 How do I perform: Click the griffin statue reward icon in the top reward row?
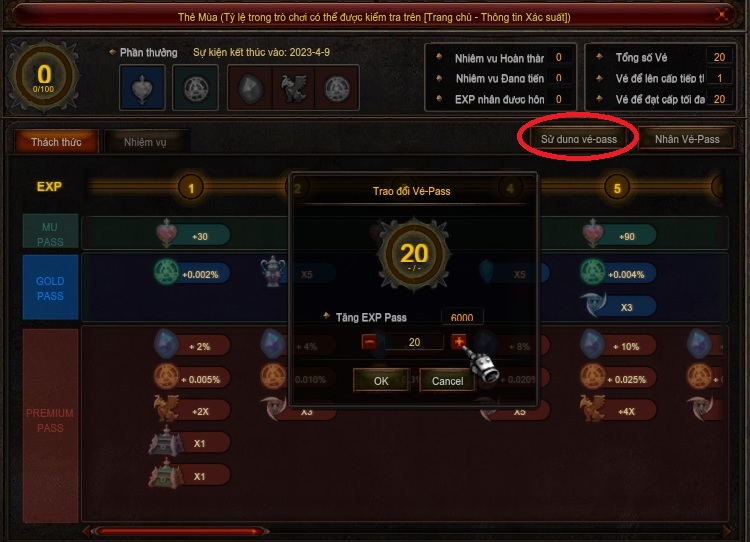point(293,88)
